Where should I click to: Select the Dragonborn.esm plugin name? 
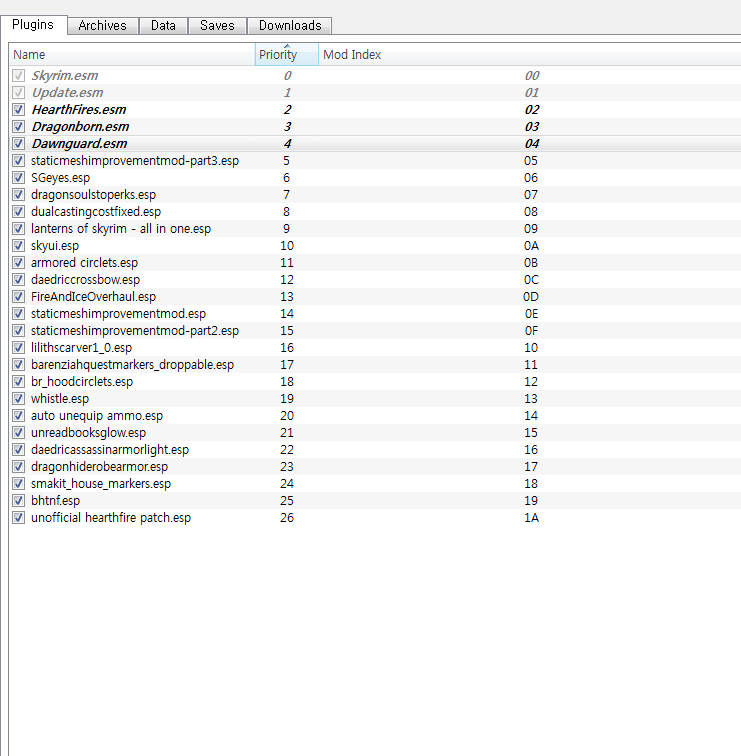point(81,127)
